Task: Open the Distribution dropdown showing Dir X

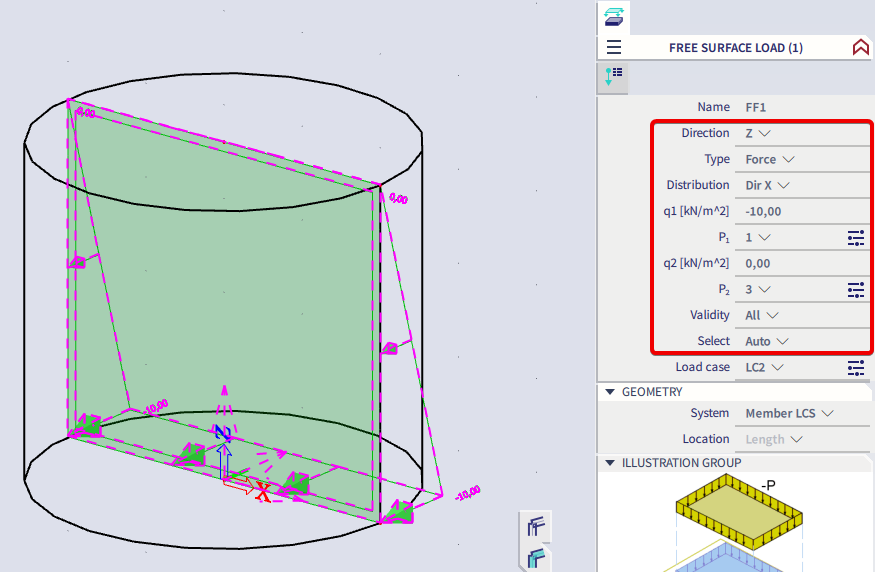Action: [x=768, y=185]
